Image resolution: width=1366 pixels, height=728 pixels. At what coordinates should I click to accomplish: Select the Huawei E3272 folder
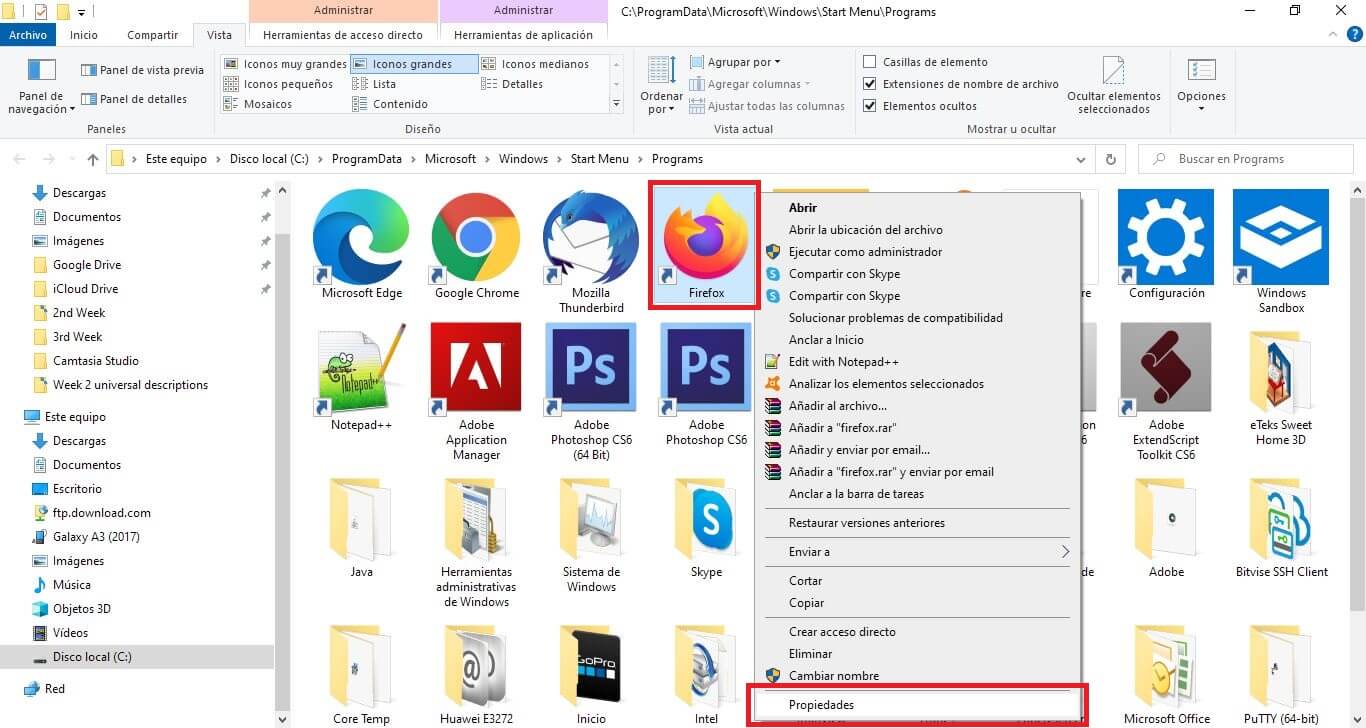pyautogui.click(x=476, y=666)
